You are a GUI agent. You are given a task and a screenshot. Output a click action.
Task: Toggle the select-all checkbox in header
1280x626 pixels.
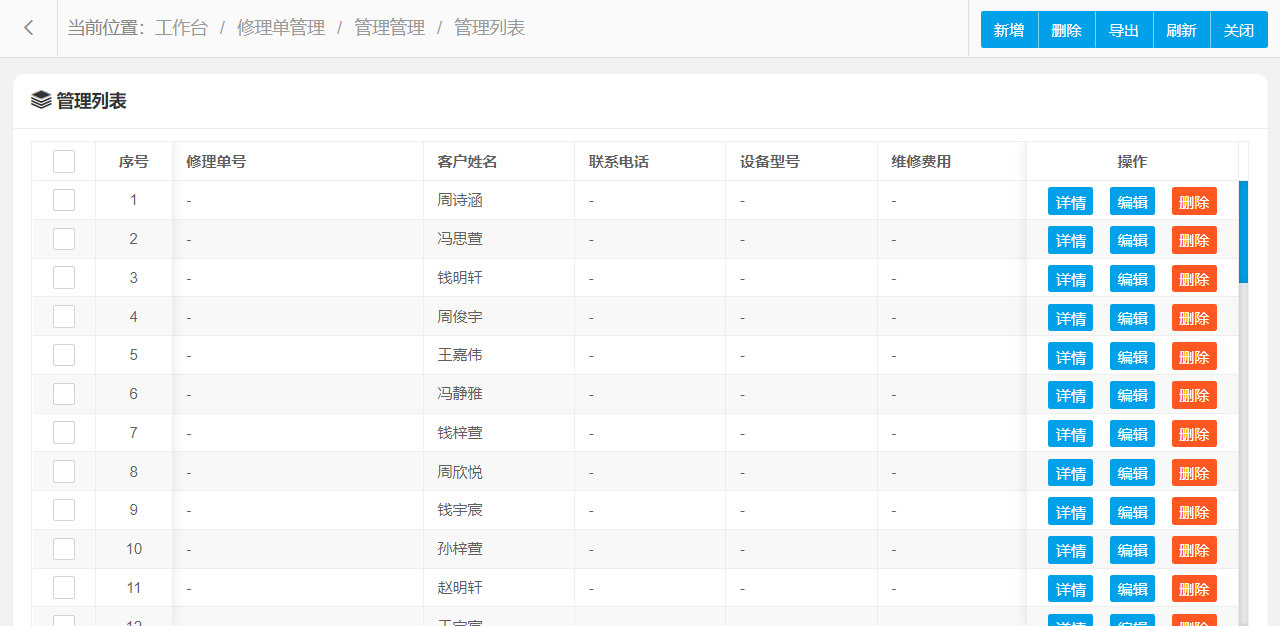click(x=64, y=161)
